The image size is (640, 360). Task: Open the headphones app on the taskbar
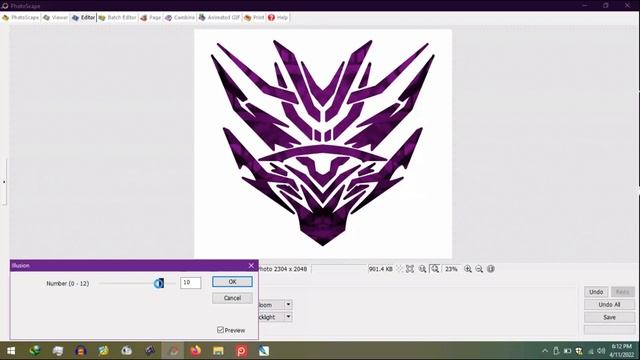pyautogui.click(x=81, y=351)
